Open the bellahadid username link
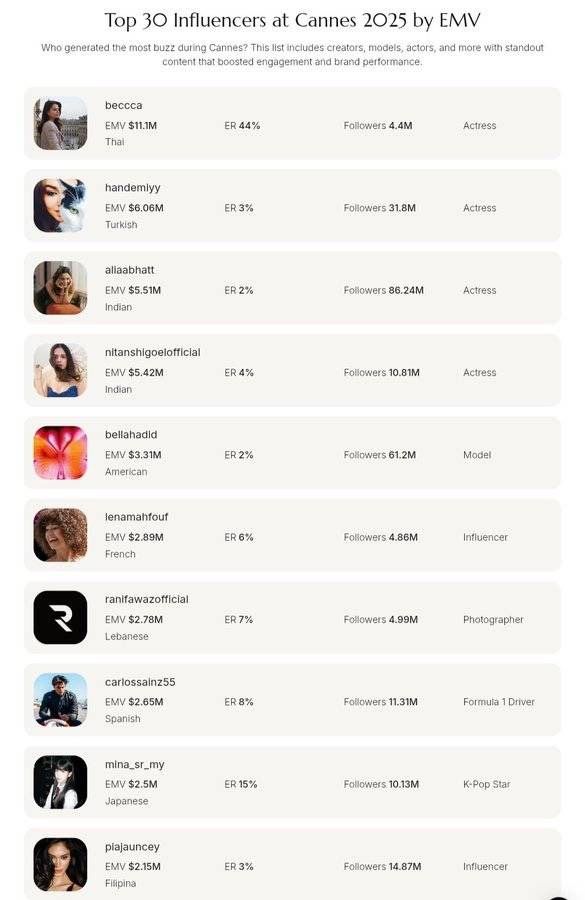 131,435
